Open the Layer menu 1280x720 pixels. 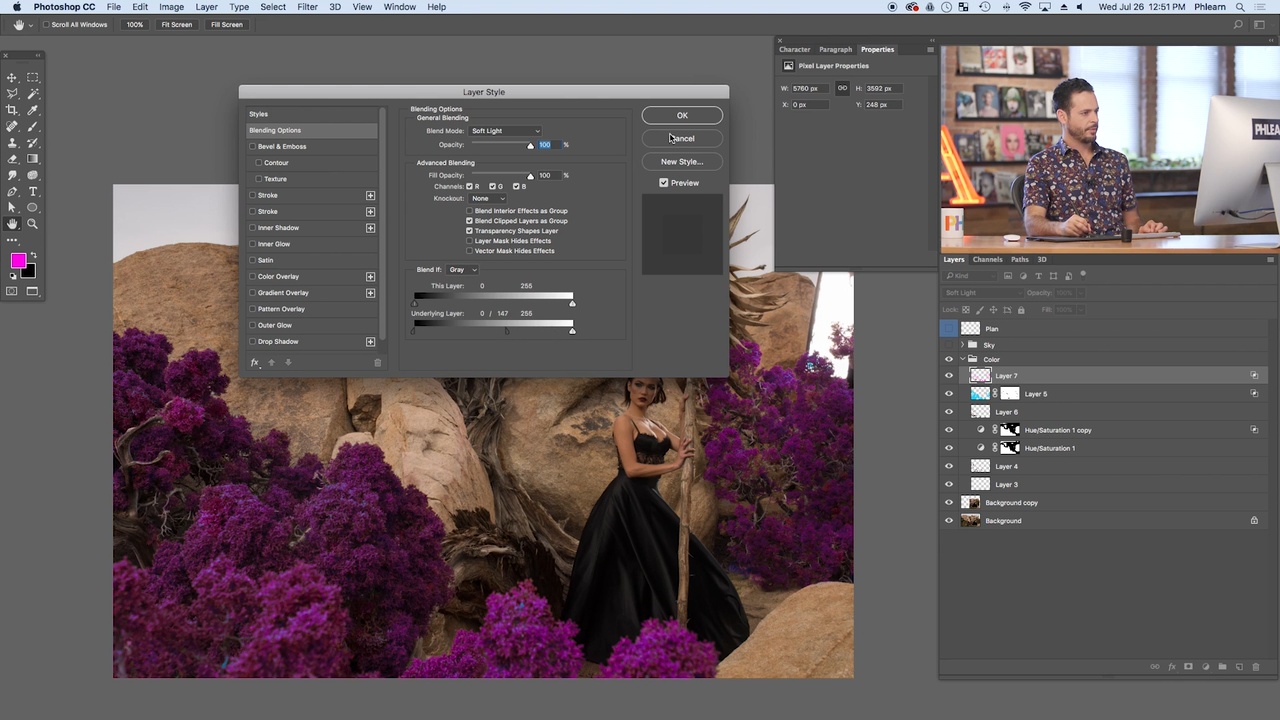206,7
